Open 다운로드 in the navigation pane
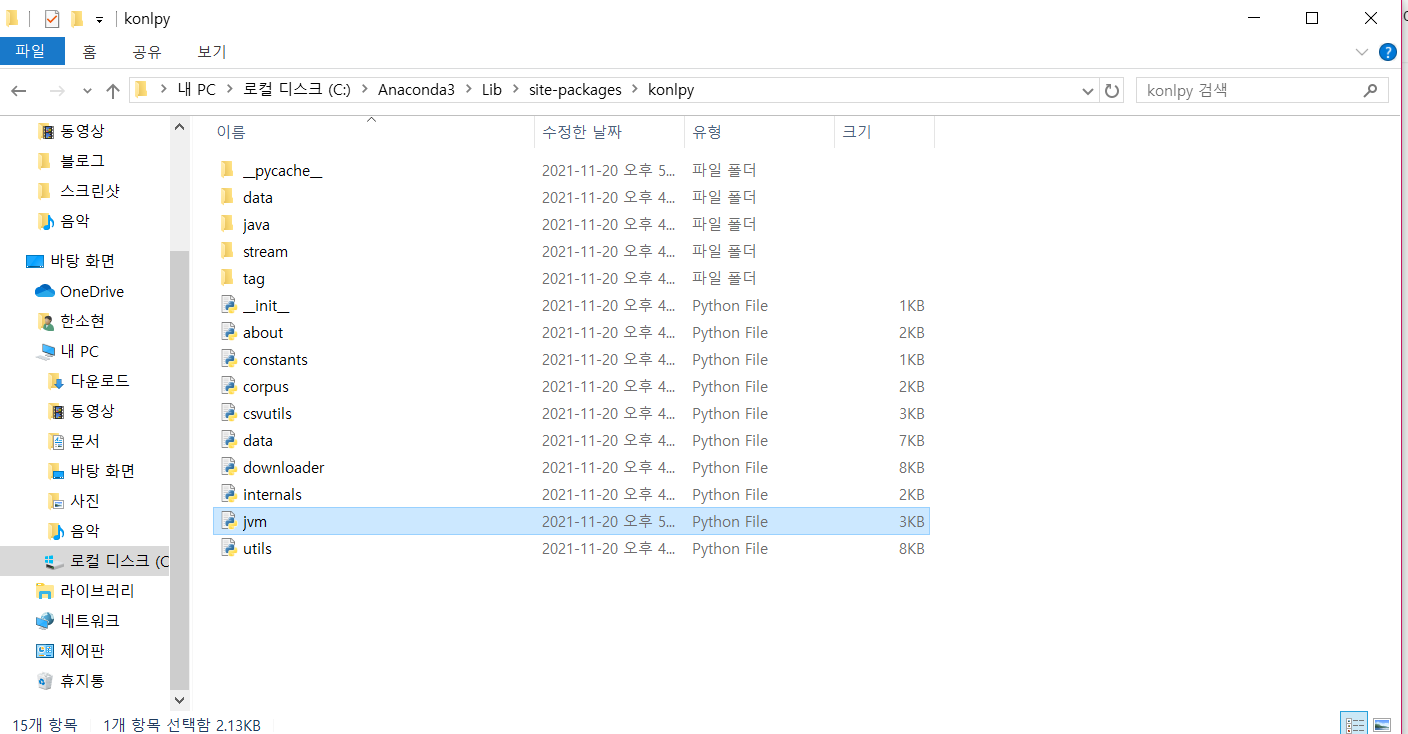1408x734 pixels. 99,381
